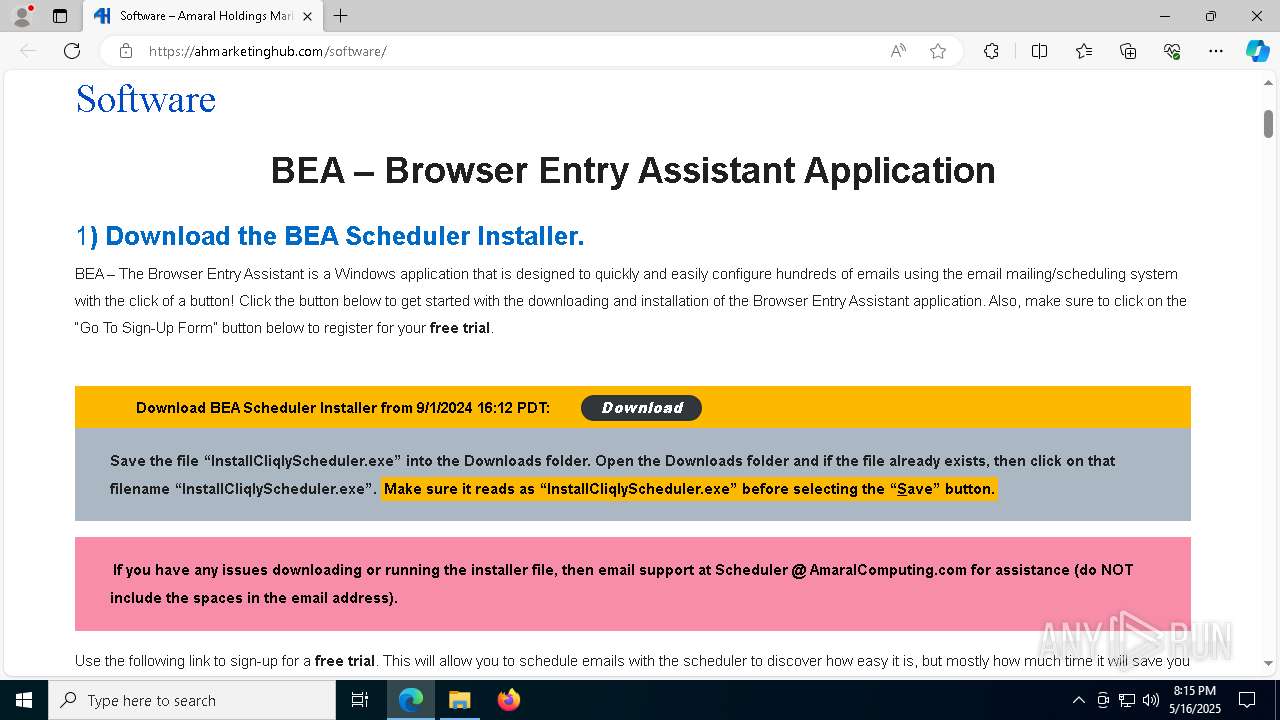Open the Favorites list icon
Viewport: 1280px width, 720px height.
1084,51
